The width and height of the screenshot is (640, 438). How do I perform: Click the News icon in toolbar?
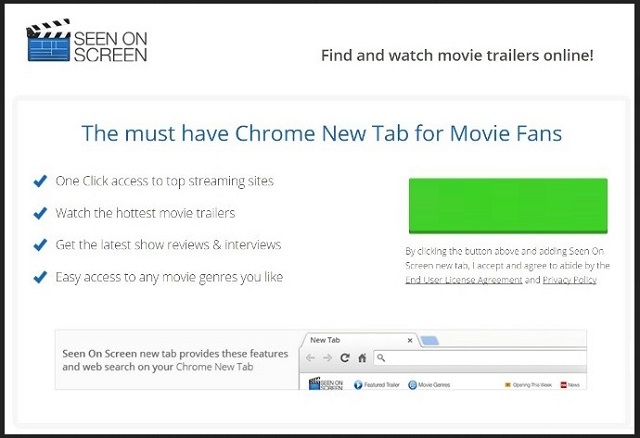click(564, 385)
